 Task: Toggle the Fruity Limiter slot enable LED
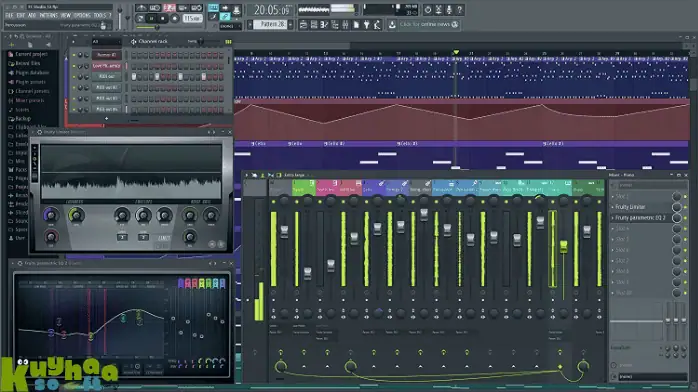tap(685, 207)
